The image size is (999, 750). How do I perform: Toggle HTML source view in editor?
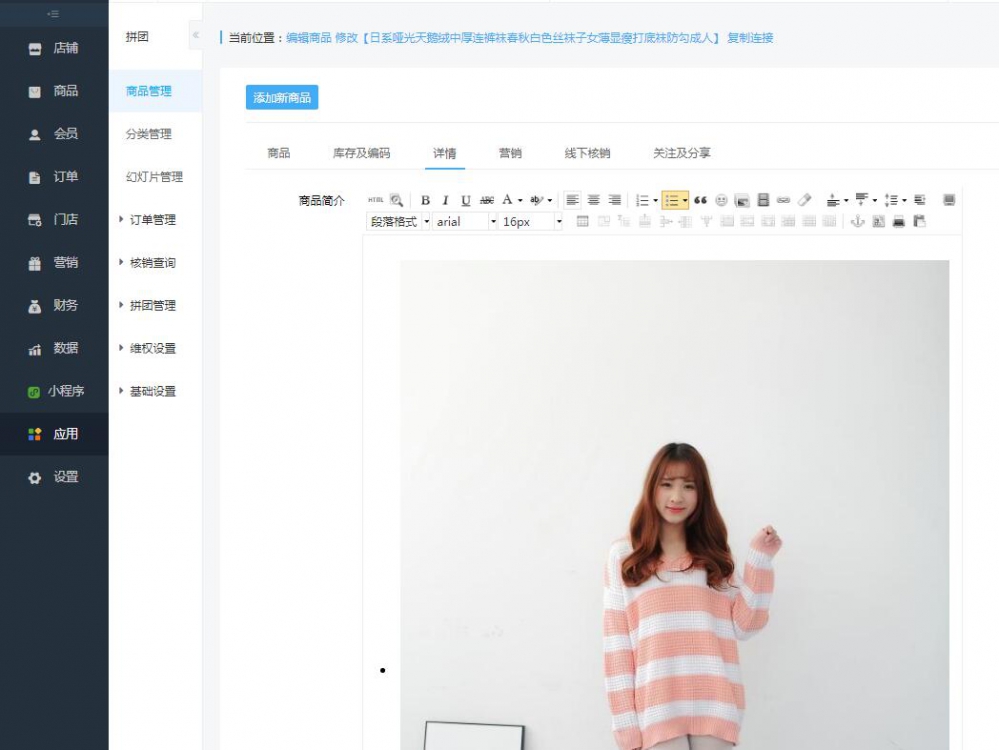pos(375,200)
